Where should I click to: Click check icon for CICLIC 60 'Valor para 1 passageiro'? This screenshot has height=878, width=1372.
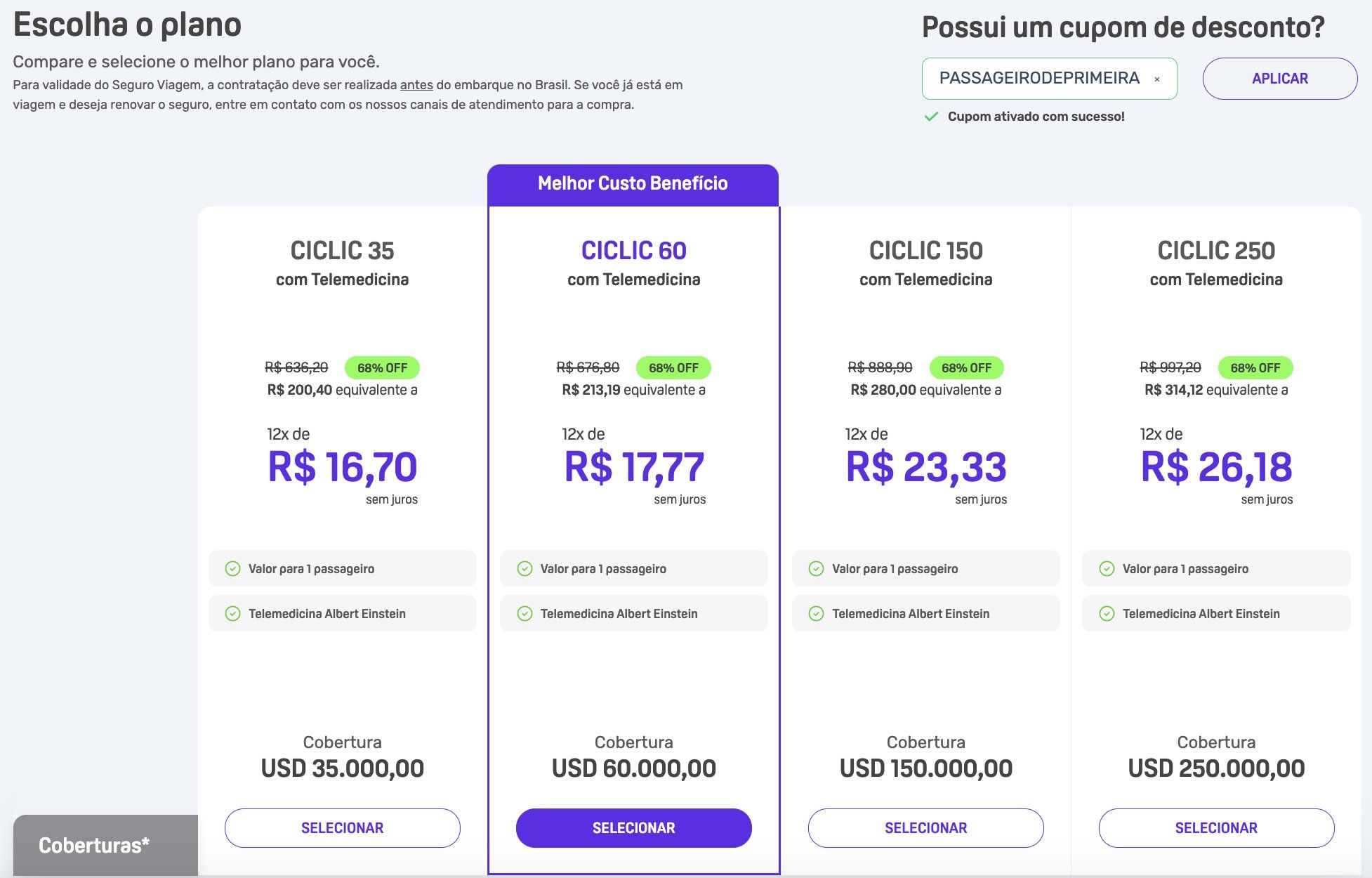(x=525, y=568)
